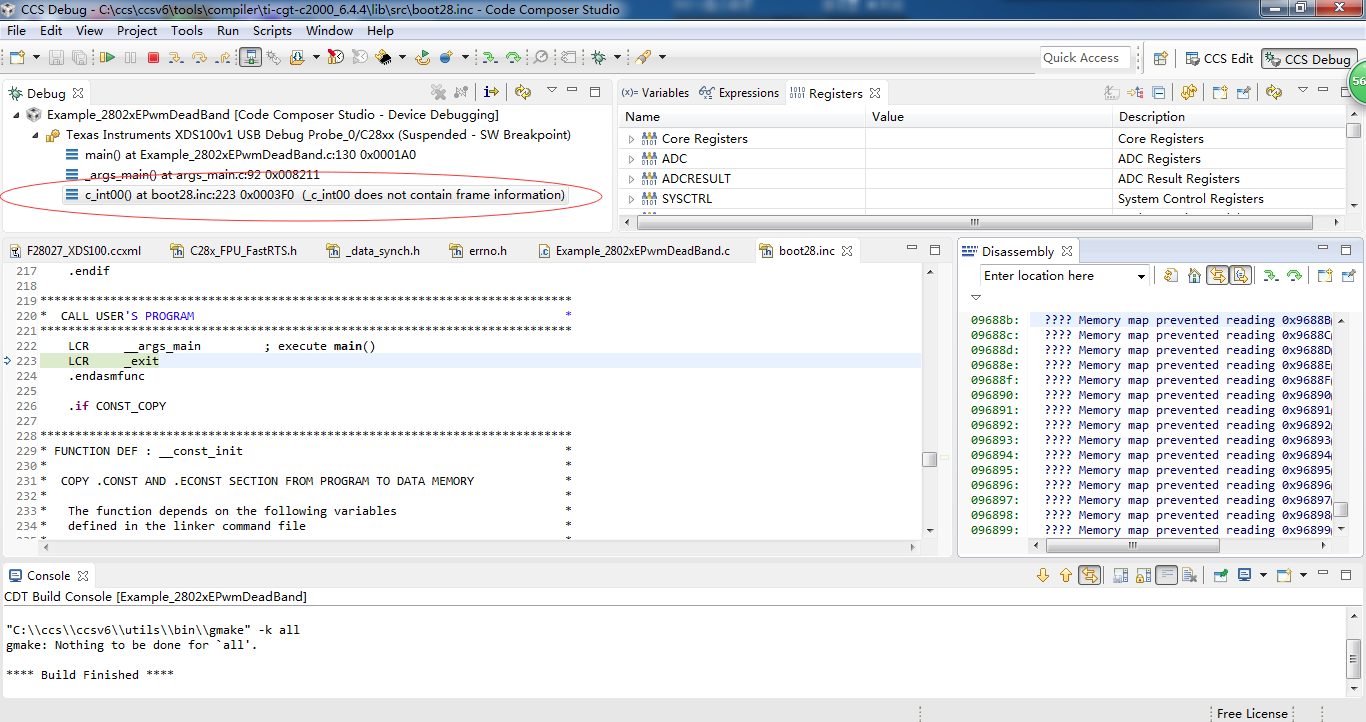
Task: Select main() stack frame in Debug view
Action: pyautogui.click(x=250, y=155)
